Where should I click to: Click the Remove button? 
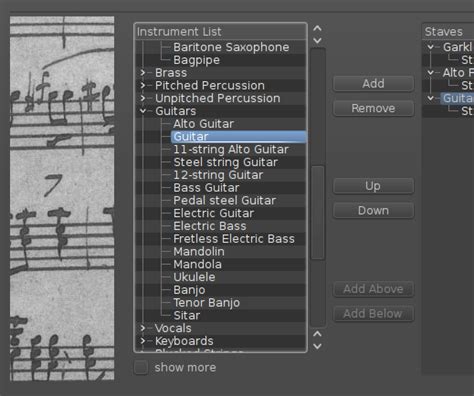[373, 108]
